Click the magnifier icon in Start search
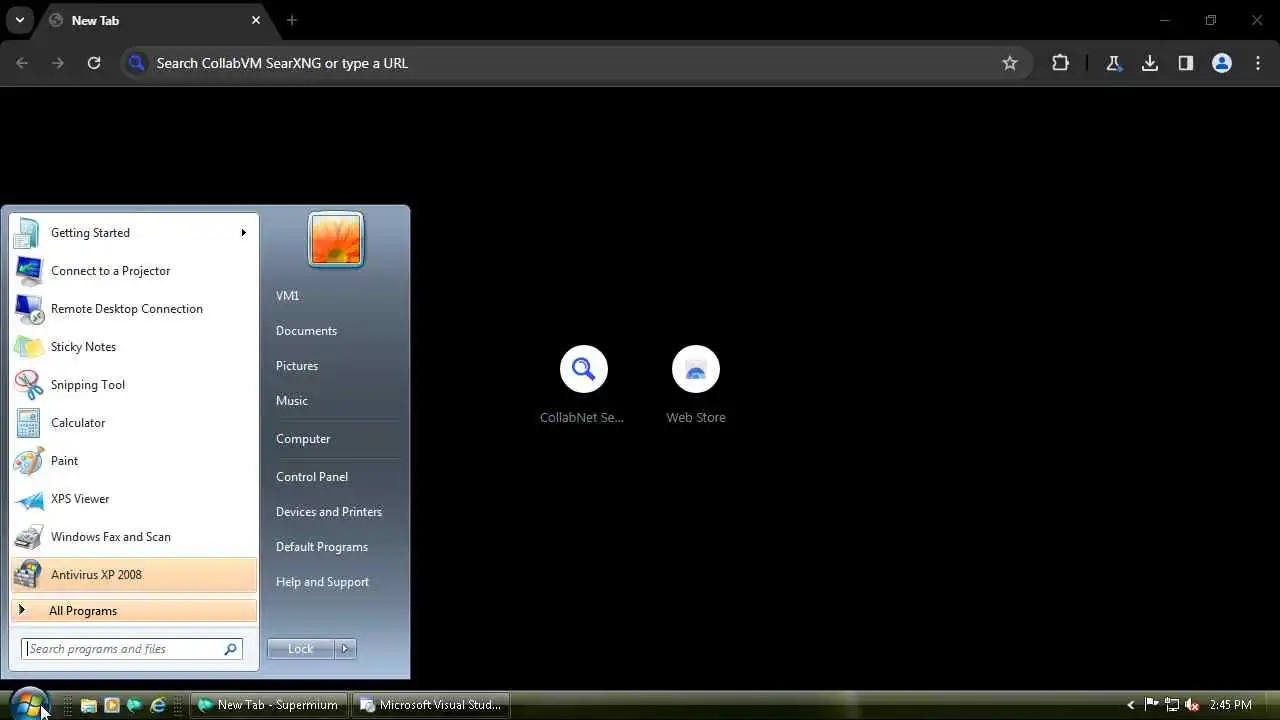 pyautogui.click(x=231, y=649)
